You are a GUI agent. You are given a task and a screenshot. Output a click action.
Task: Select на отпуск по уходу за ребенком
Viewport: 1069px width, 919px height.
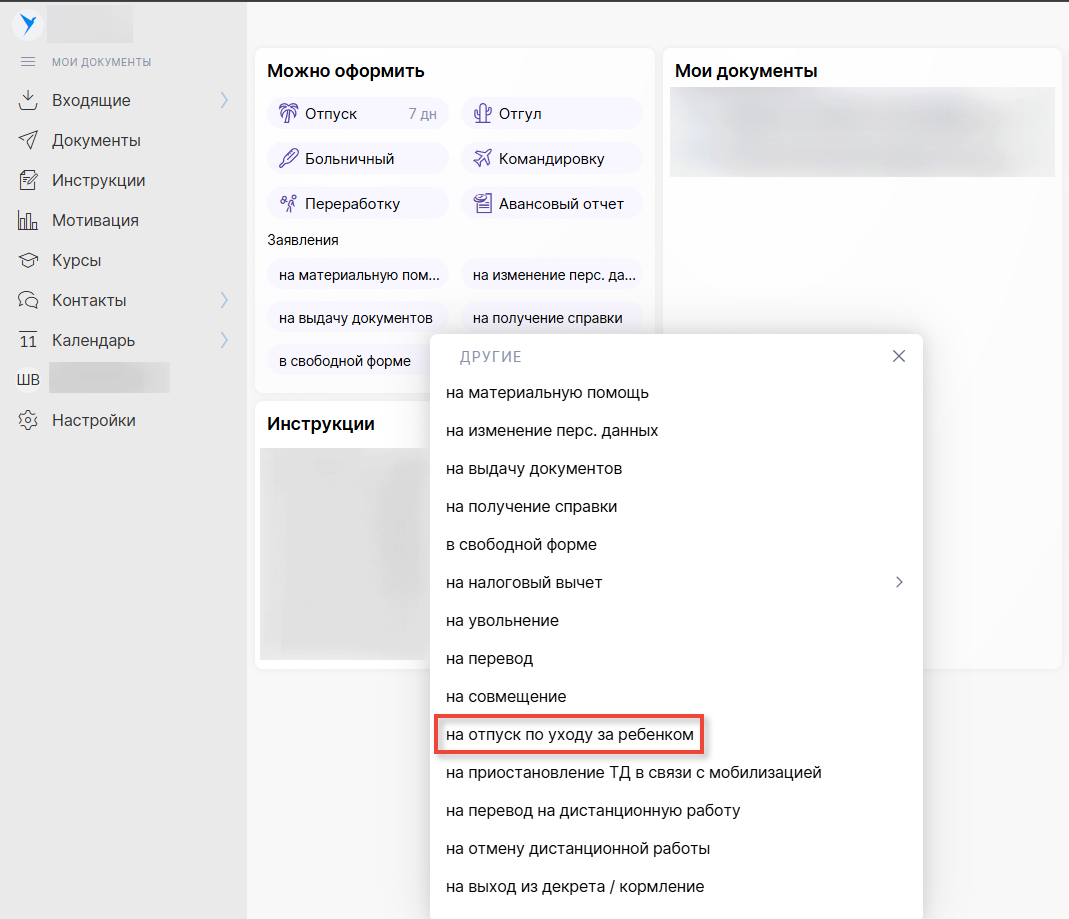click(x=569, y=734)
